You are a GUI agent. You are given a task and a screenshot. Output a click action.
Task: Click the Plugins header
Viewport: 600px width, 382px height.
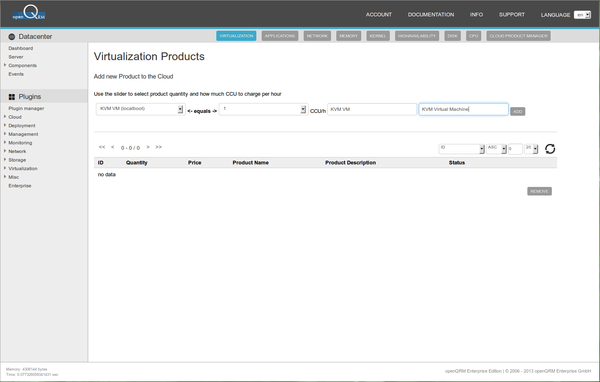(x=30, y=96)
